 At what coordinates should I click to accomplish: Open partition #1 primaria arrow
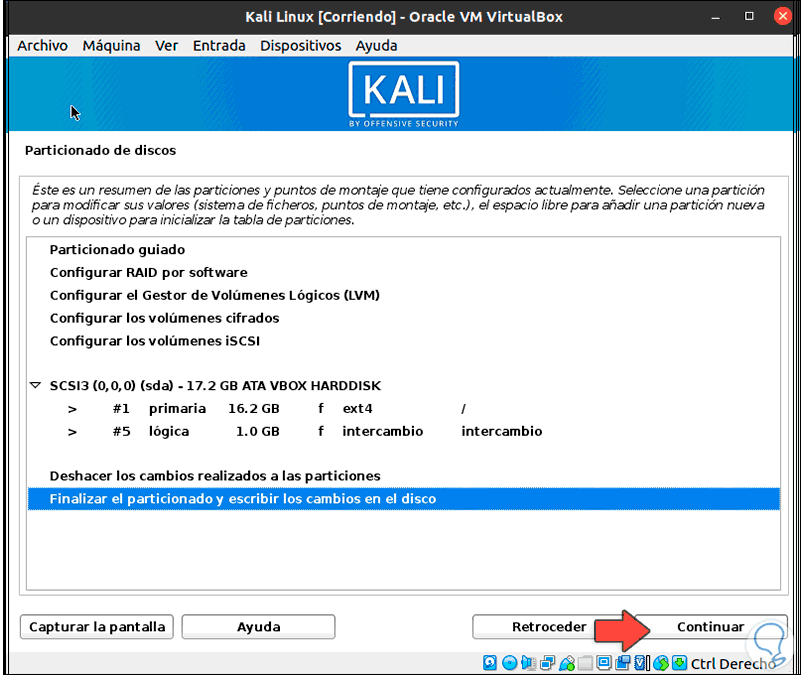tap(72, 409)
